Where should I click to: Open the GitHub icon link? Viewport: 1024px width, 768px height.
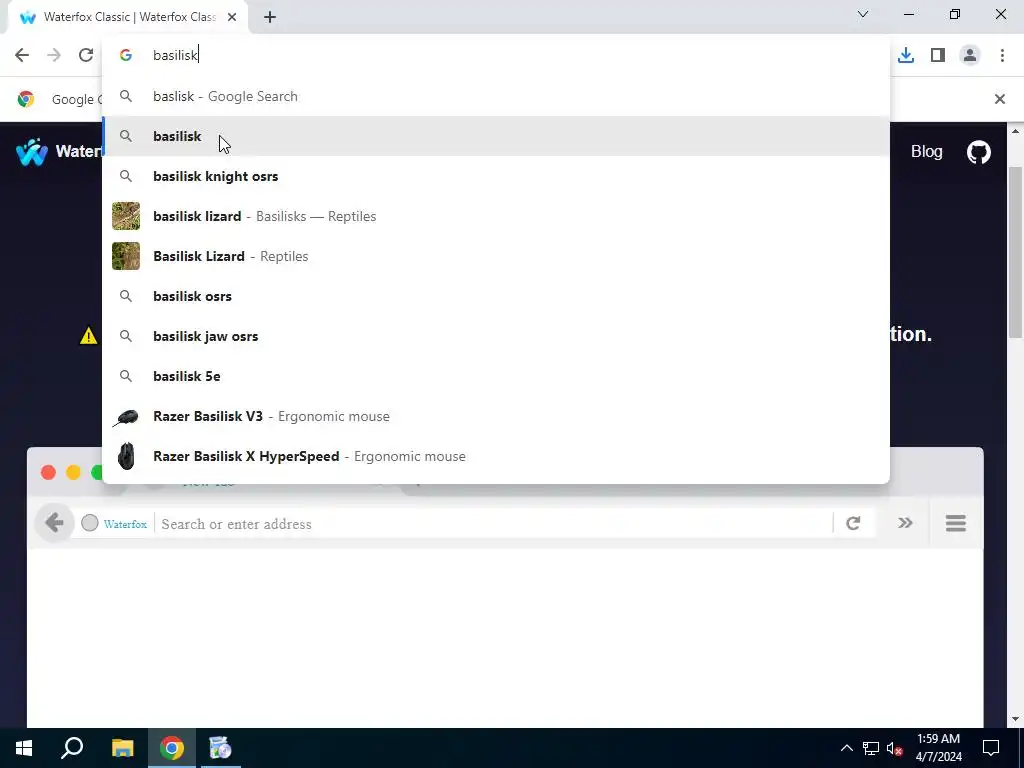click(978, 152)
